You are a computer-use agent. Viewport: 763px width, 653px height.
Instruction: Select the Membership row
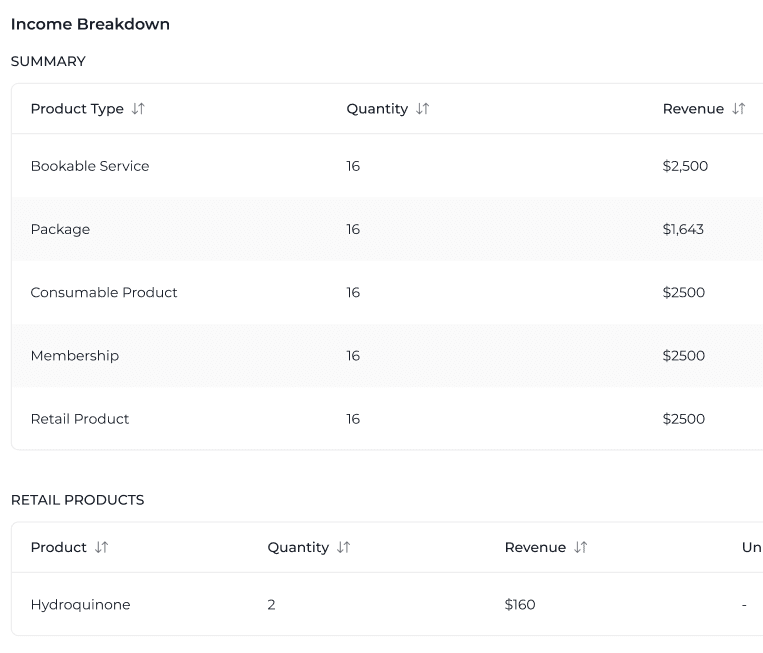(75, 356)
